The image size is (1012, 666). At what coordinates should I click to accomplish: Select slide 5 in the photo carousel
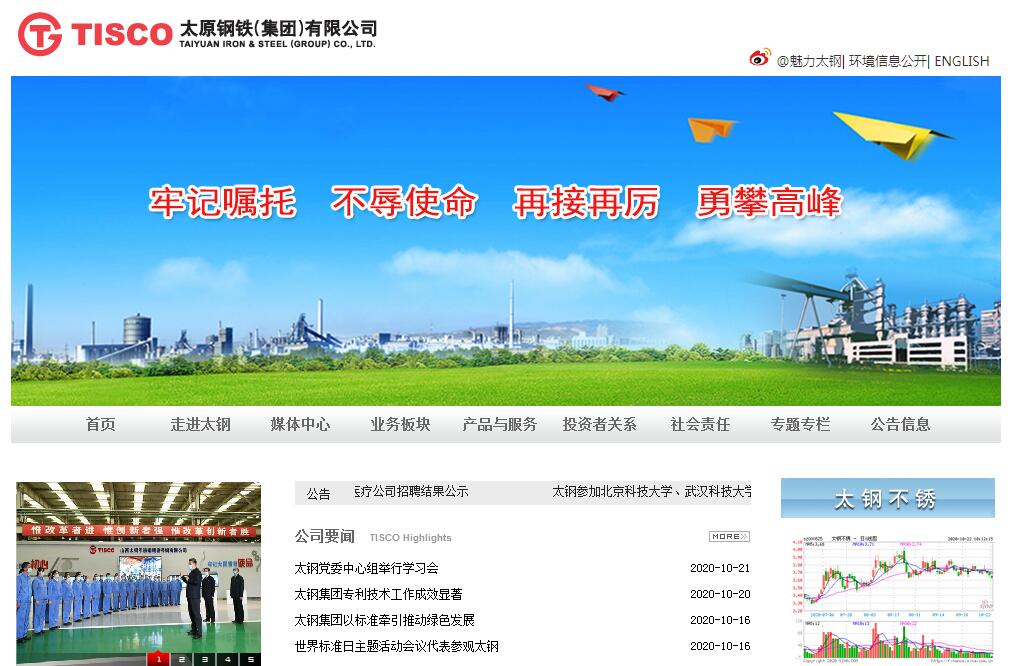point(250,659)
